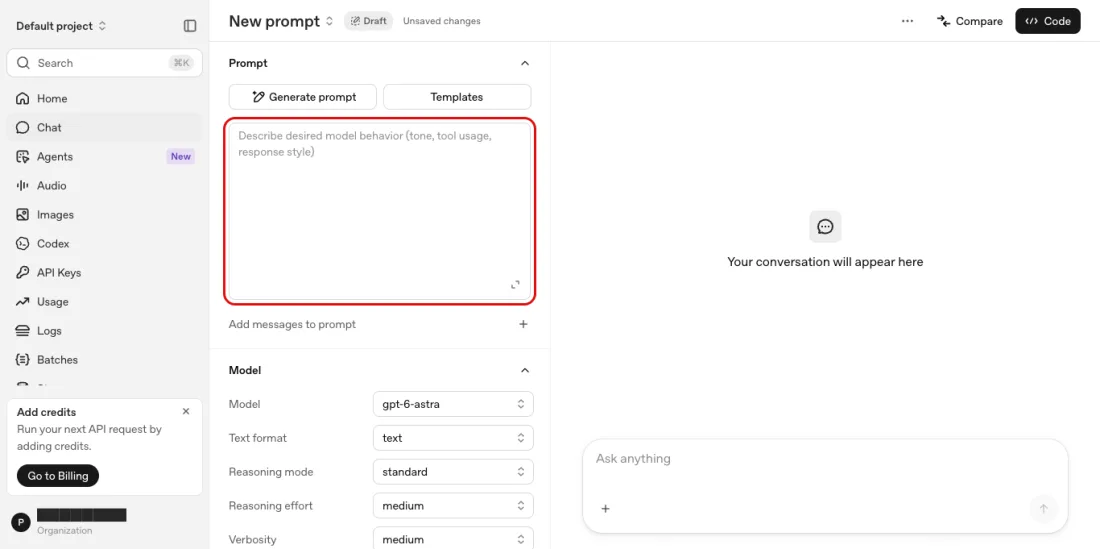Click the Home house icon

tap(22, 99)
